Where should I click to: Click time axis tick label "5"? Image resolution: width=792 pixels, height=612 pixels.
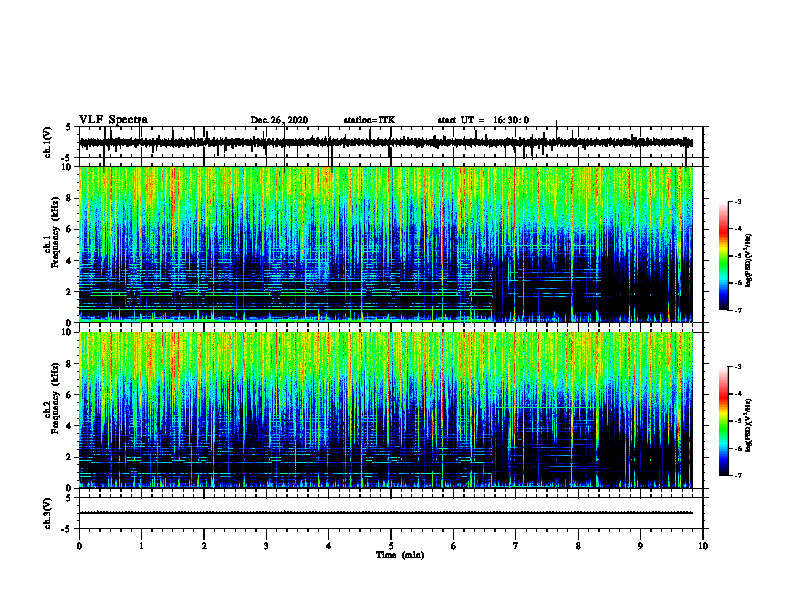pyautogui.click(x=391, y=546)
